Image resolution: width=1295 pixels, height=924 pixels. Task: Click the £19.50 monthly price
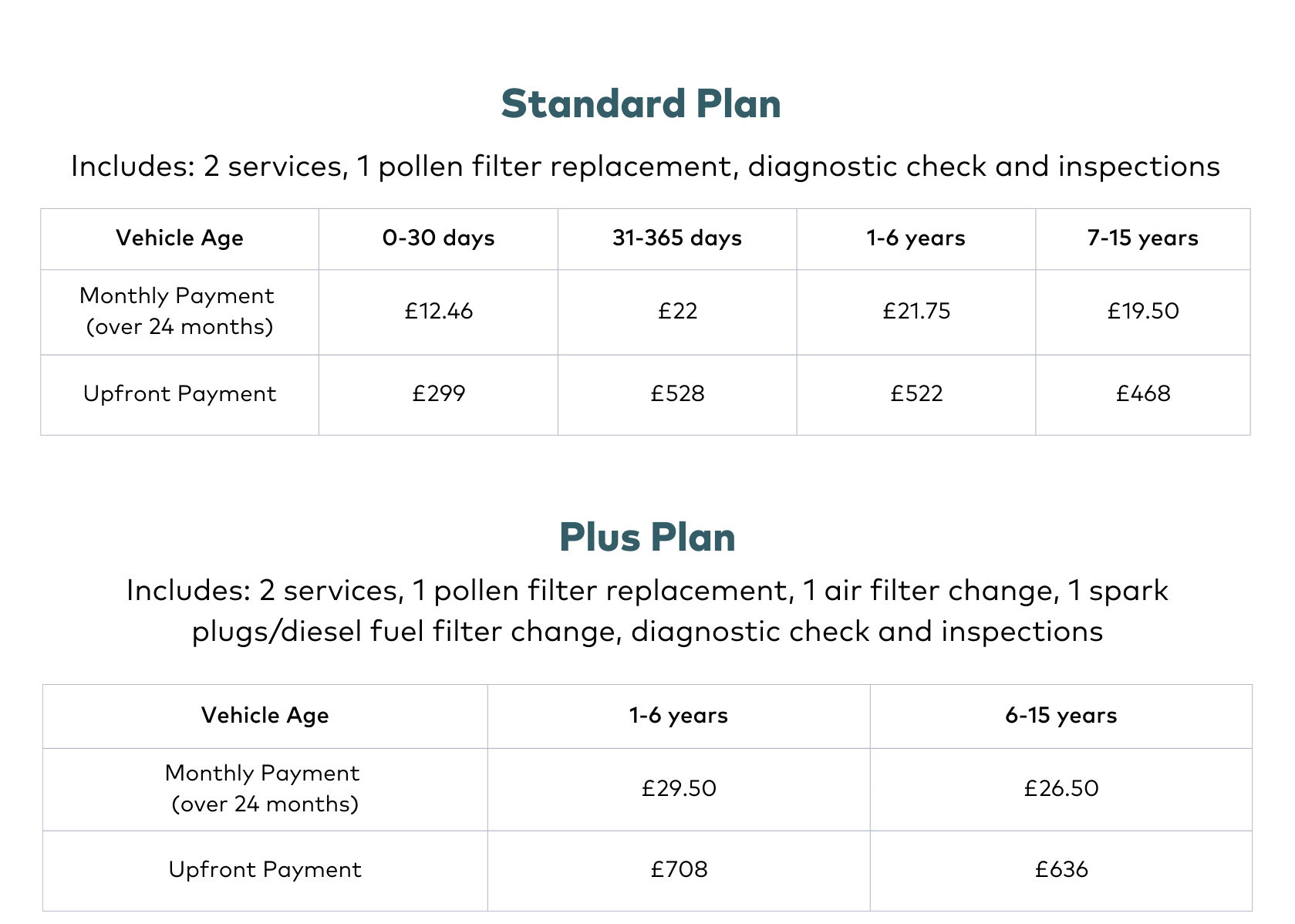click(x=1143, y=312)
